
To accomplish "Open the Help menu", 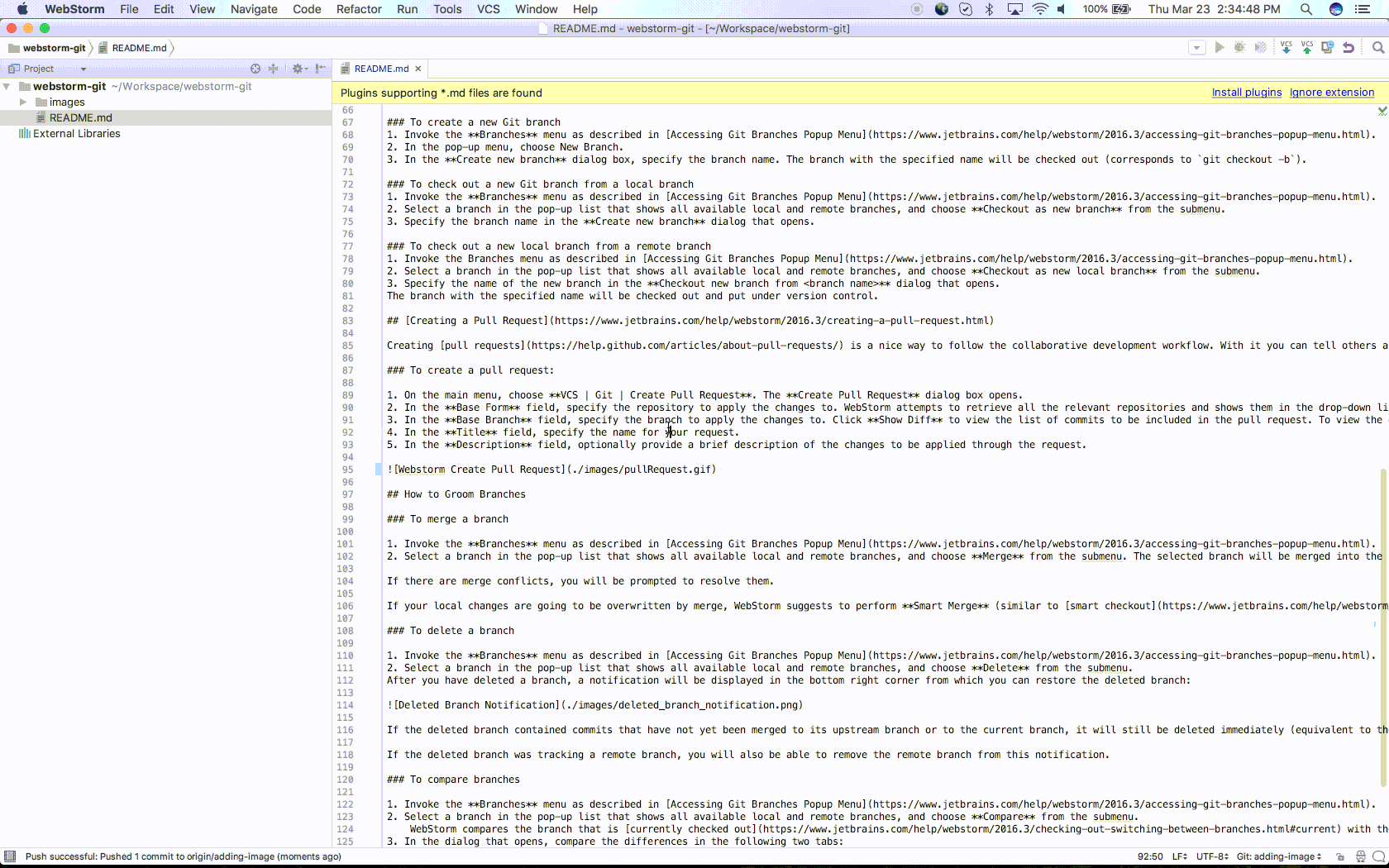I will click(x=585, y=9).
